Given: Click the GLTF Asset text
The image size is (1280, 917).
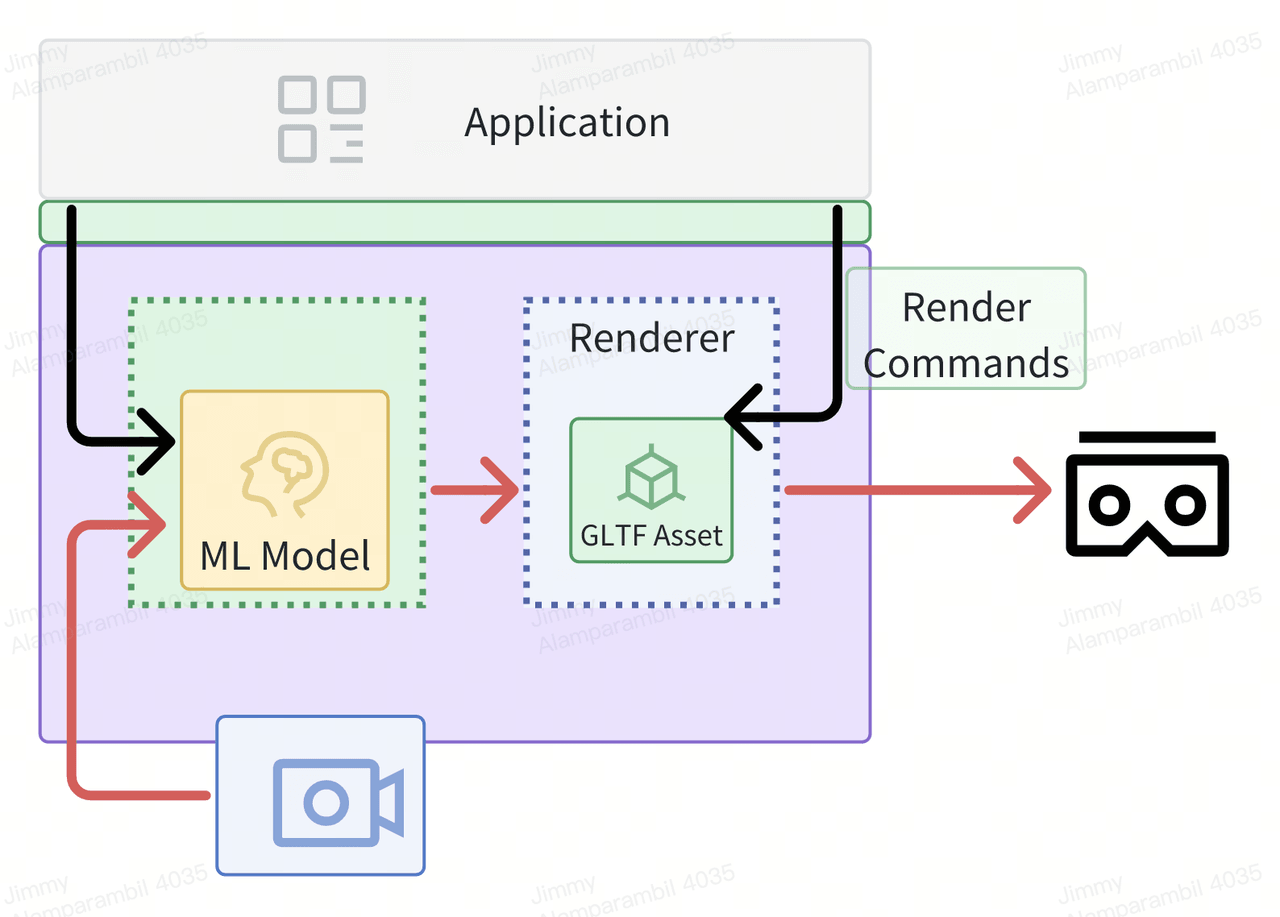Looking at the screenshot, I should click(652, 535).
